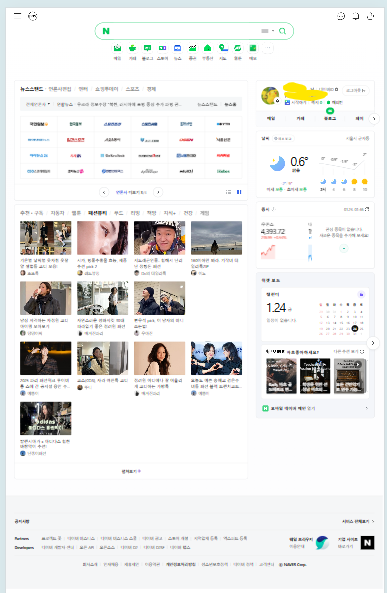Image resolution: width=387 pixels, height=593 pixels.
Task: Click the refresh icon beside VIBE recommendations
Action: click(x=362, y=351)
